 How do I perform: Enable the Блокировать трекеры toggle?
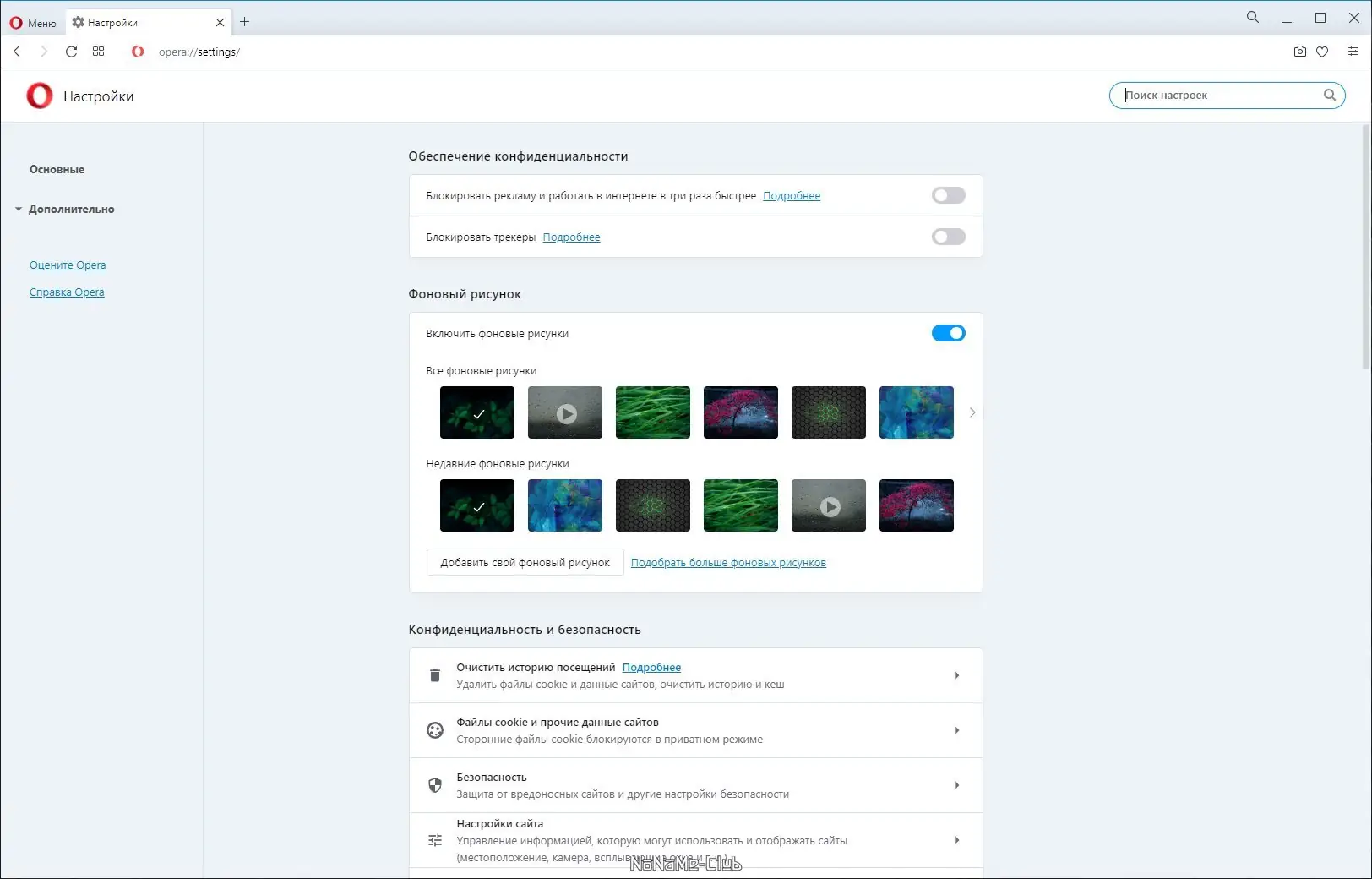pos(948,237)
